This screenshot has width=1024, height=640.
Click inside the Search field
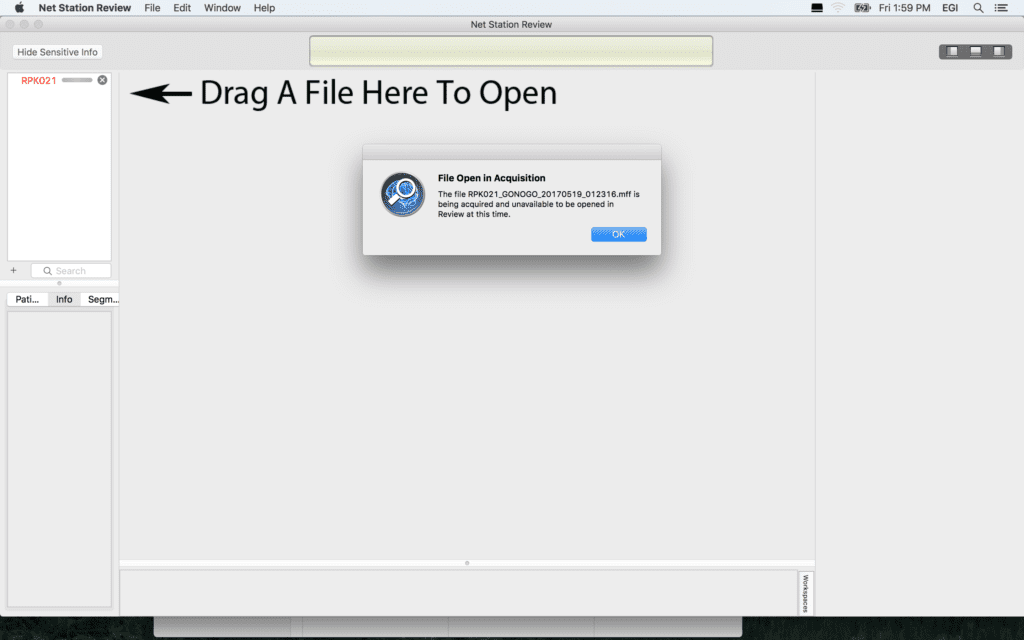[x=72, y=270]
